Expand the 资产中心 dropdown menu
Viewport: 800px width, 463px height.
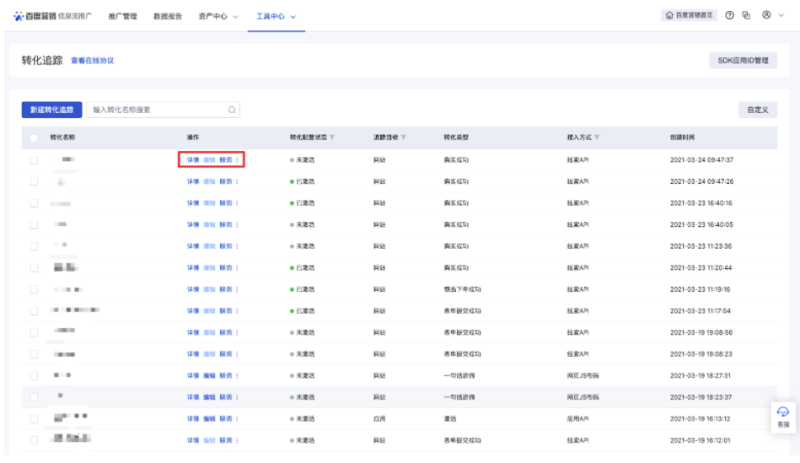tap(221, 16)
